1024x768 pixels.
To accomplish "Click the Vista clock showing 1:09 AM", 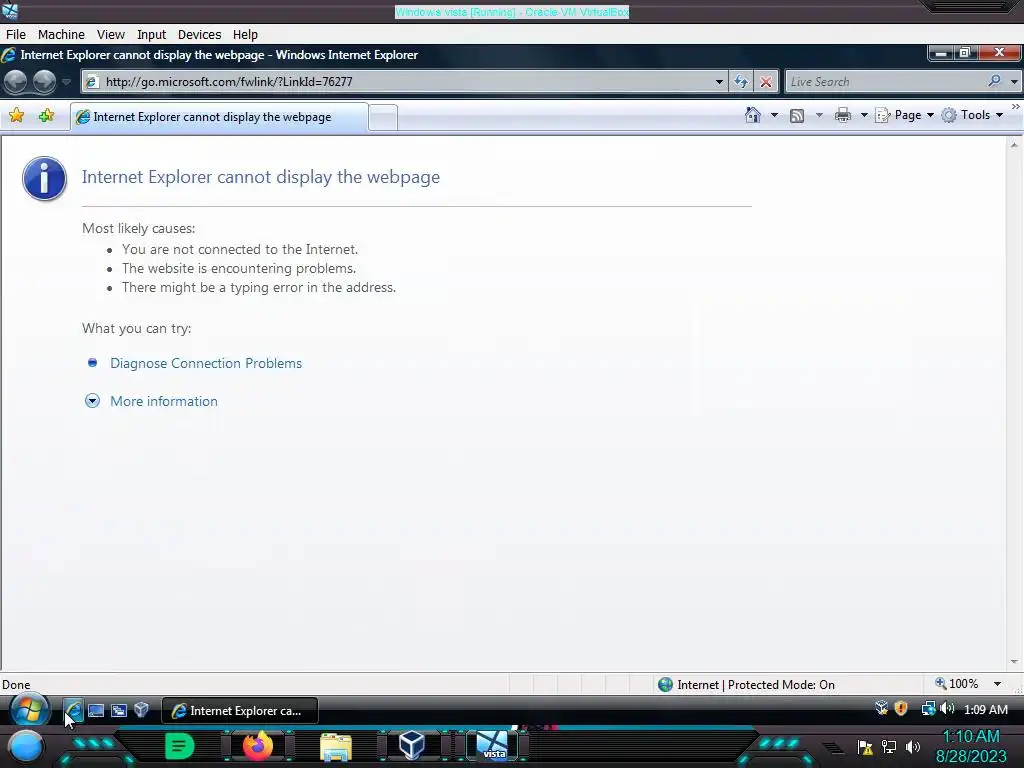I will point(985,709).
